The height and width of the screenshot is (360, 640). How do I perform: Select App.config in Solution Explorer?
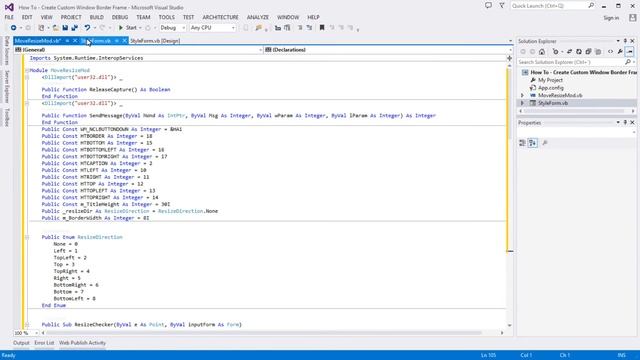(x=551, y=88)
